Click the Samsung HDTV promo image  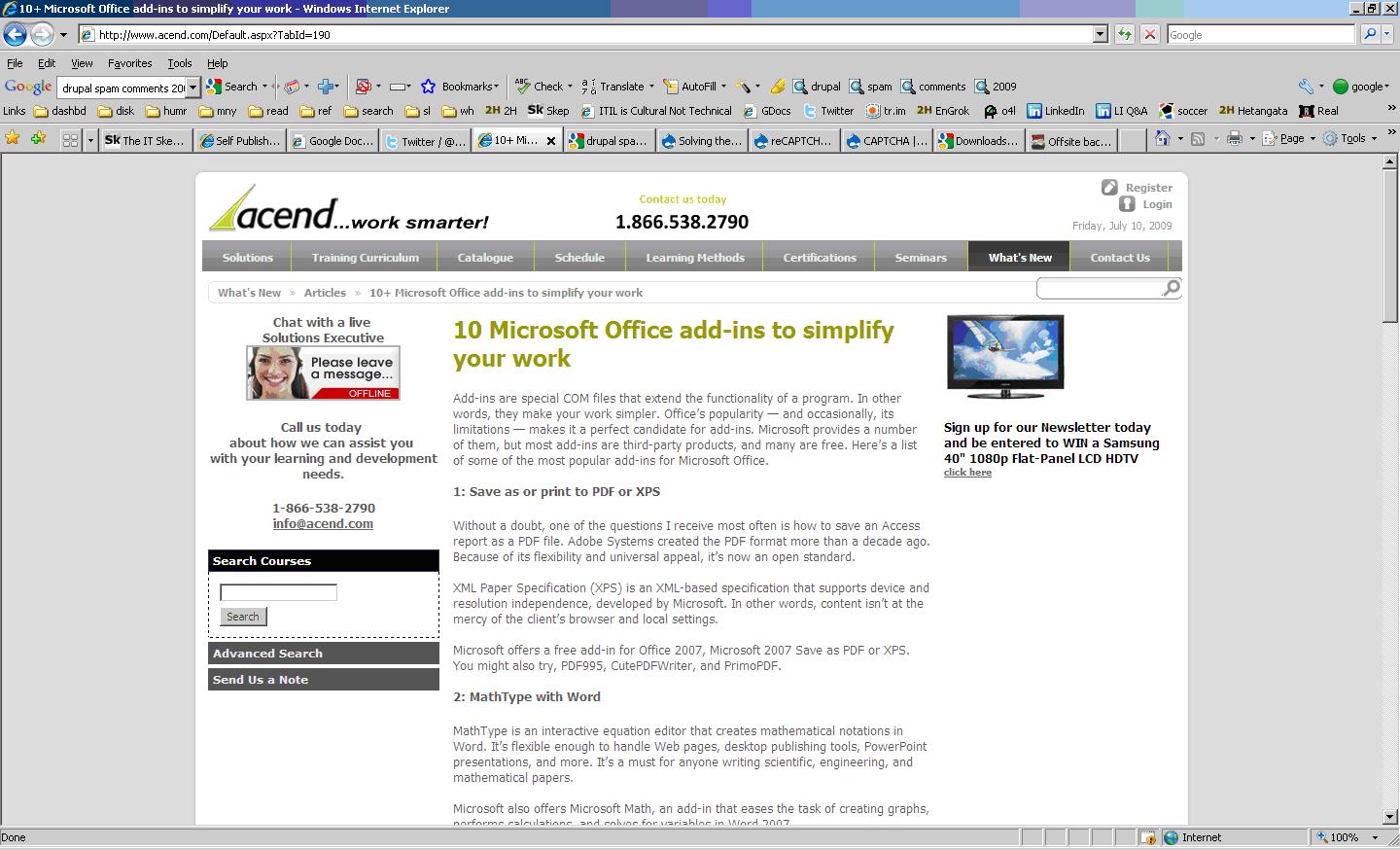[x=1005, y=357]
